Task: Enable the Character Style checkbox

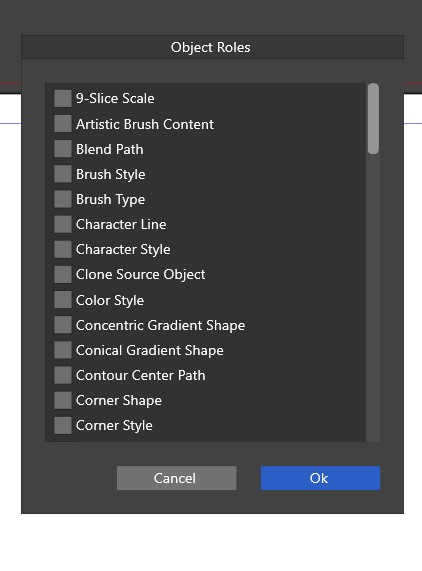Action: coord(63,249)
